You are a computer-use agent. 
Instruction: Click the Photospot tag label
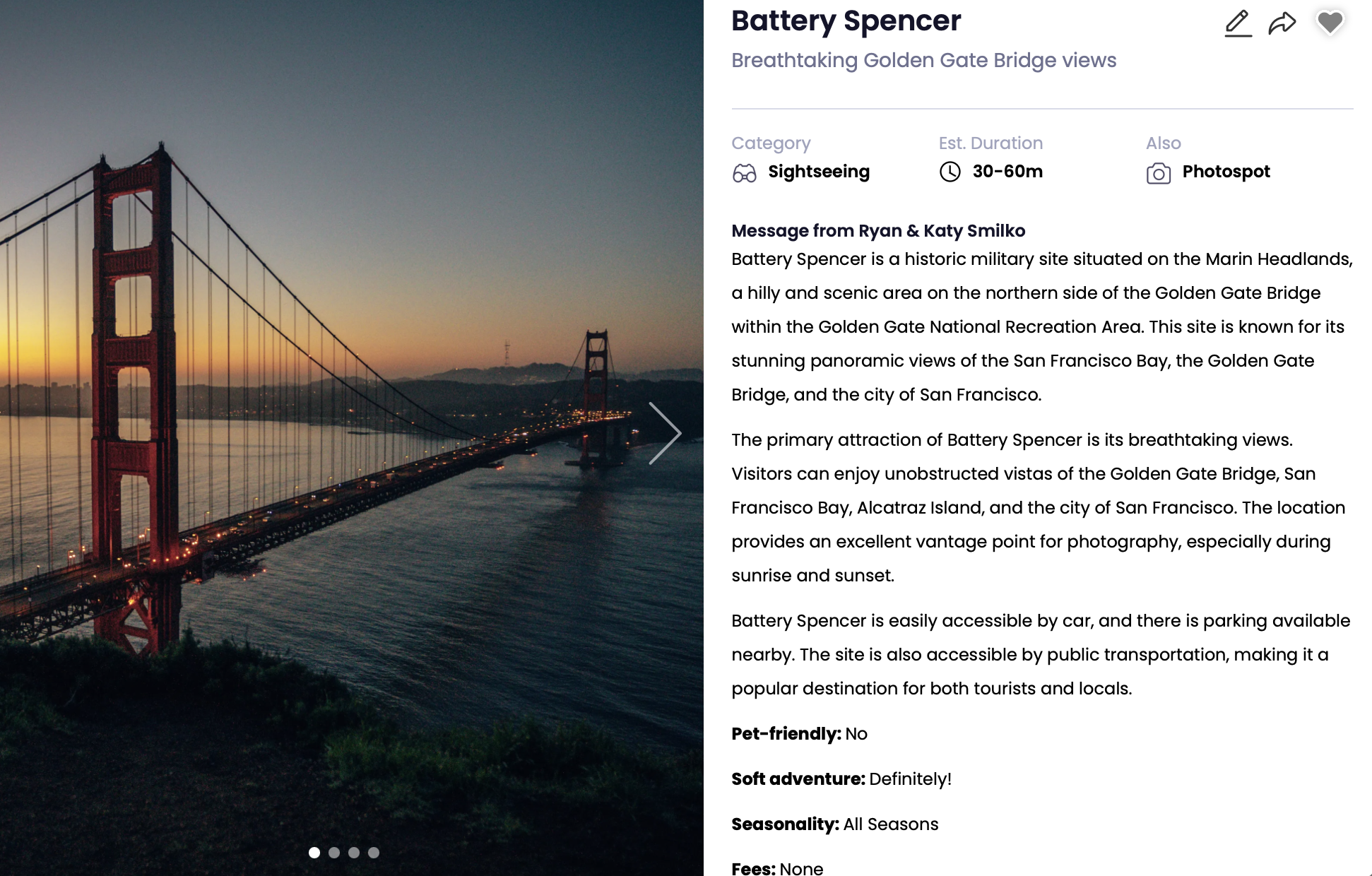[1226, 172]
